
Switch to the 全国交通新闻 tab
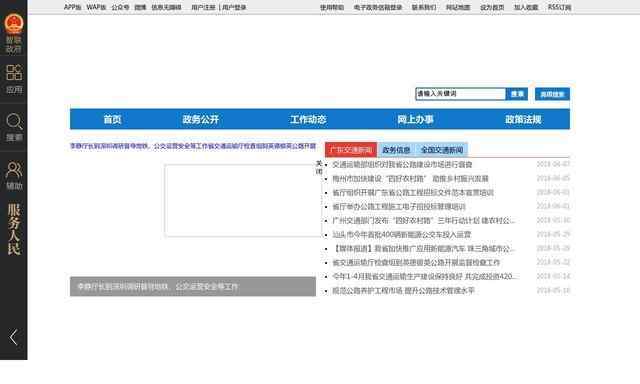point(442,150)
